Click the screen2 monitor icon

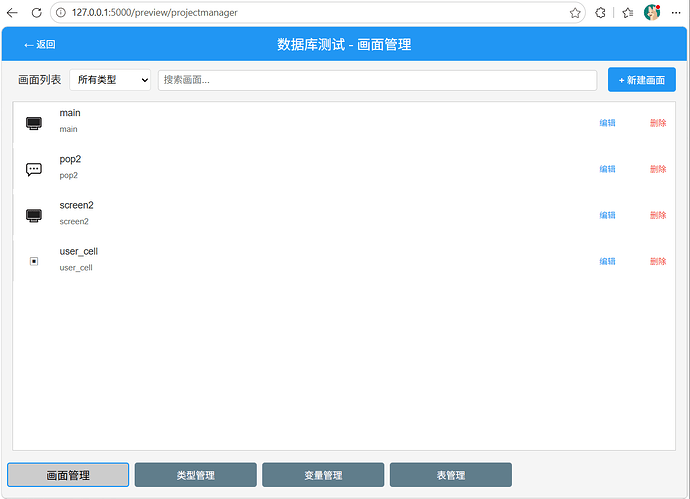[34, 216]
